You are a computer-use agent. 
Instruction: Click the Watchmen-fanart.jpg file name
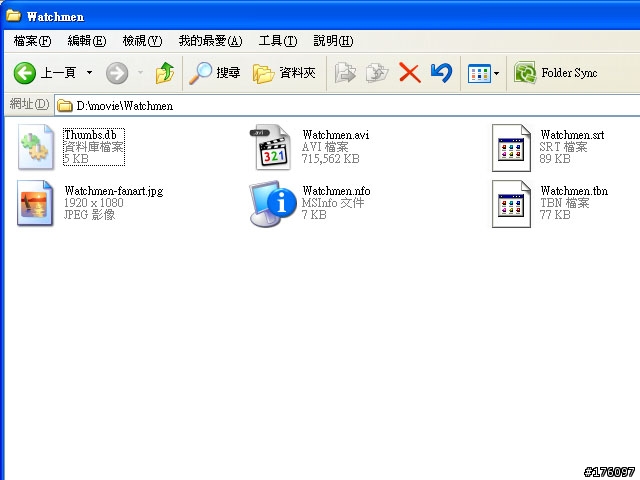(x=114, y=191)
